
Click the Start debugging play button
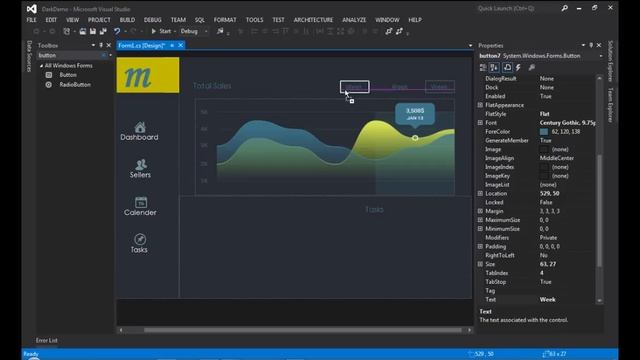[154, 31]
